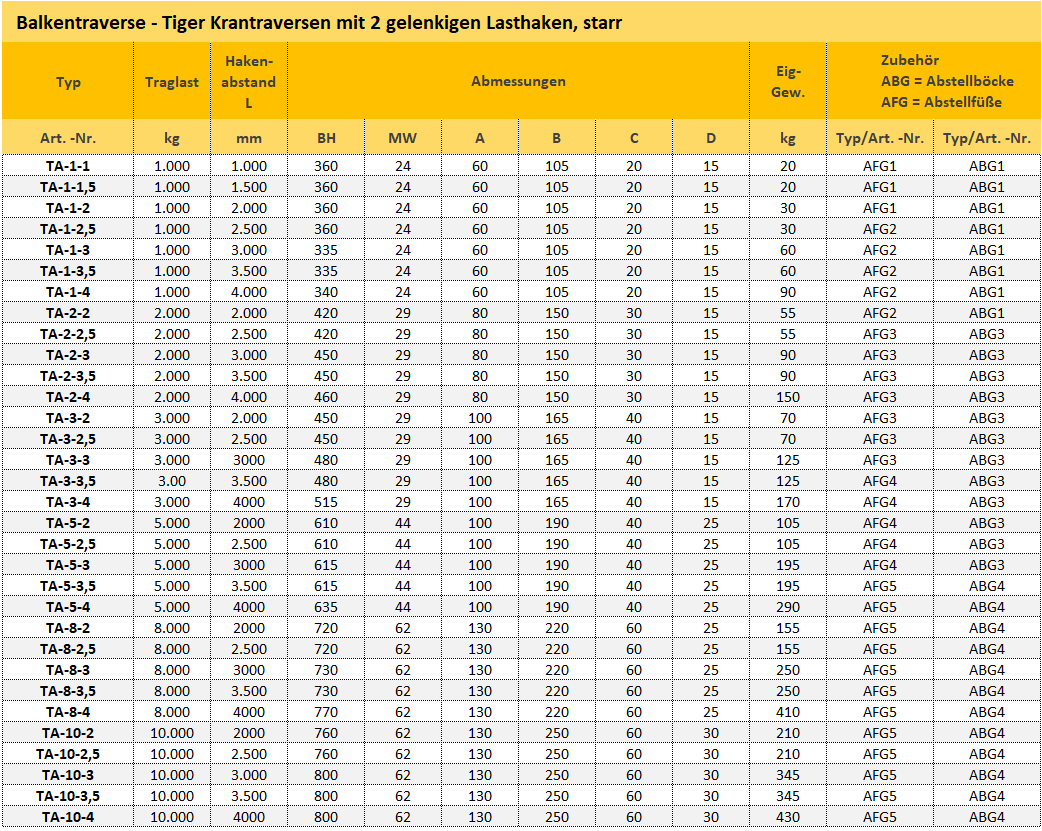Viewport: 1042px width, 831px height.
Task: Select row label 'TA-1-2,5'
Action: coord(68,229)
